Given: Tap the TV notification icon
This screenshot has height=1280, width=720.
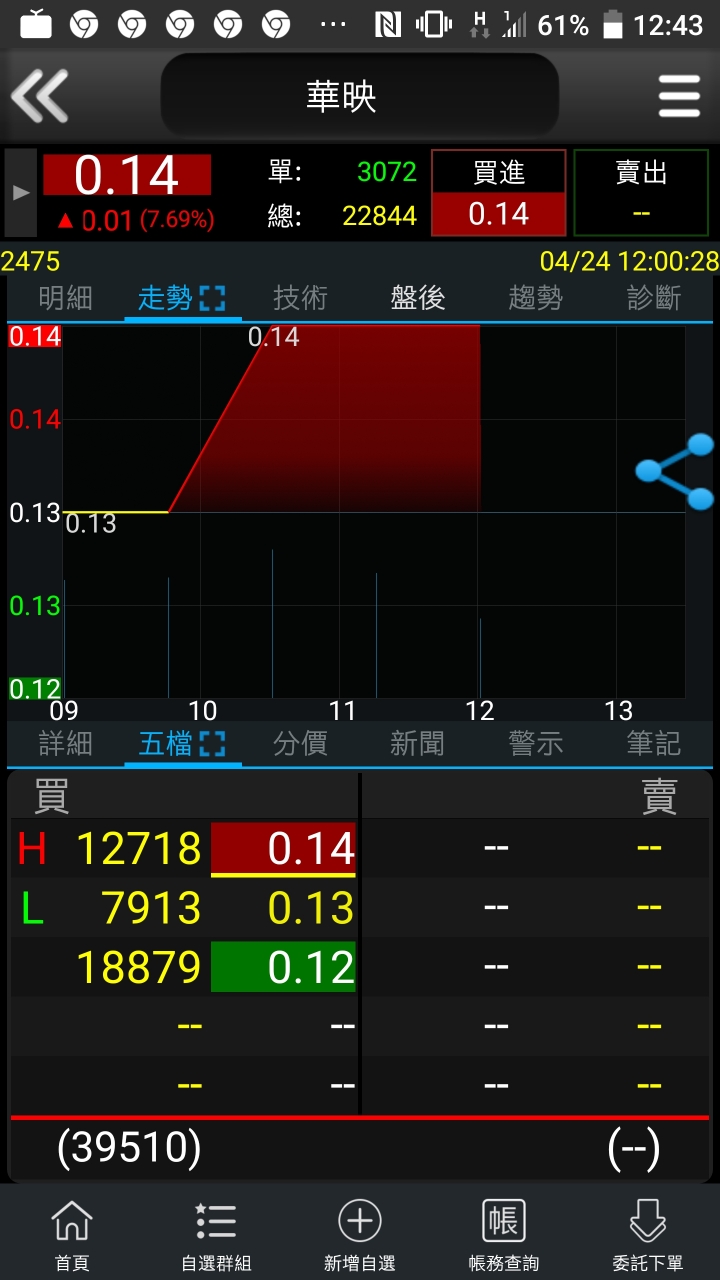Looking at the screenshot, I should (36, 23).
